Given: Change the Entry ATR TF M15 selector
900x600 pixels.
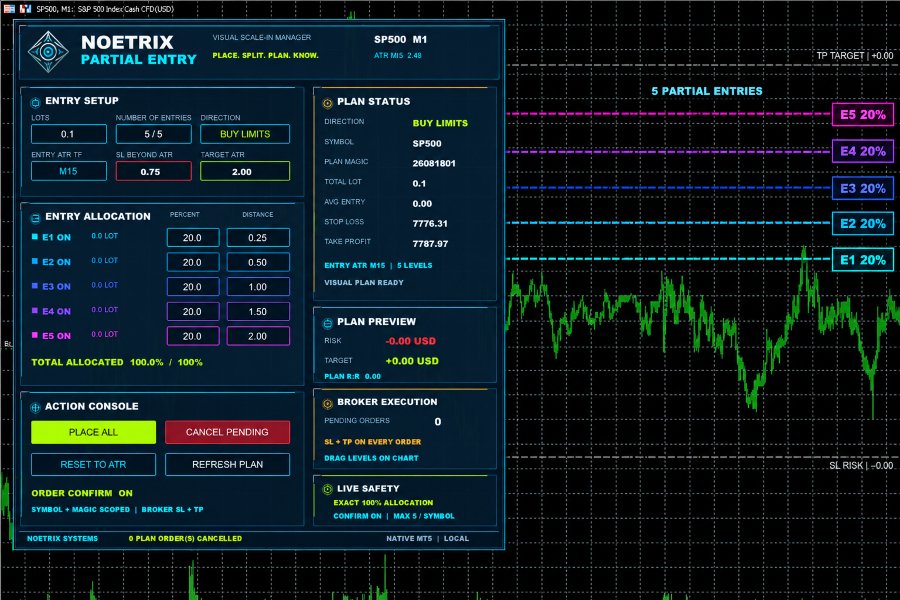Looking at the screenshot, I should coord(68,171).
